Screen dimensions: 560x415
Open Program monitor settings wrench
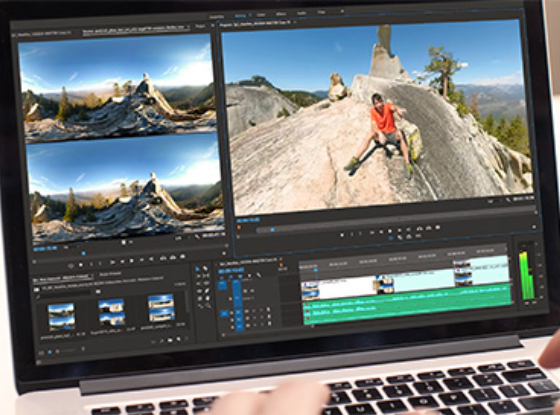pyautogui.click(x=508, y=200)
